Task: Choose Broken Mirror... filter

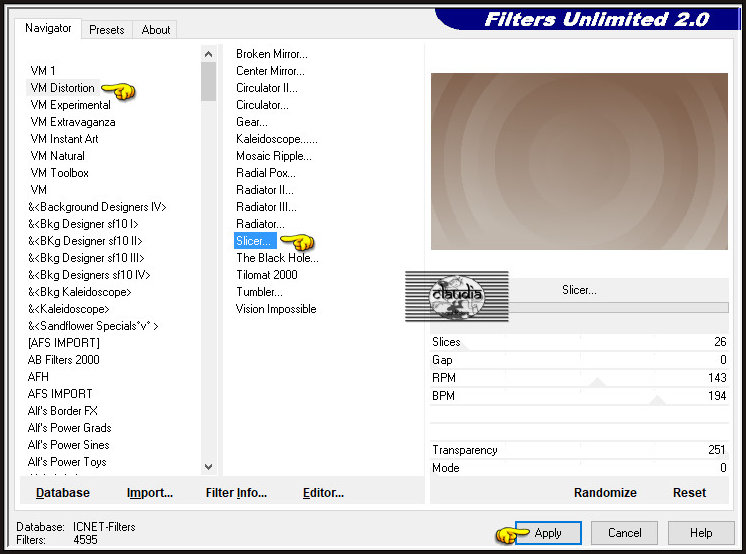Action: click(x=272, y=54)
